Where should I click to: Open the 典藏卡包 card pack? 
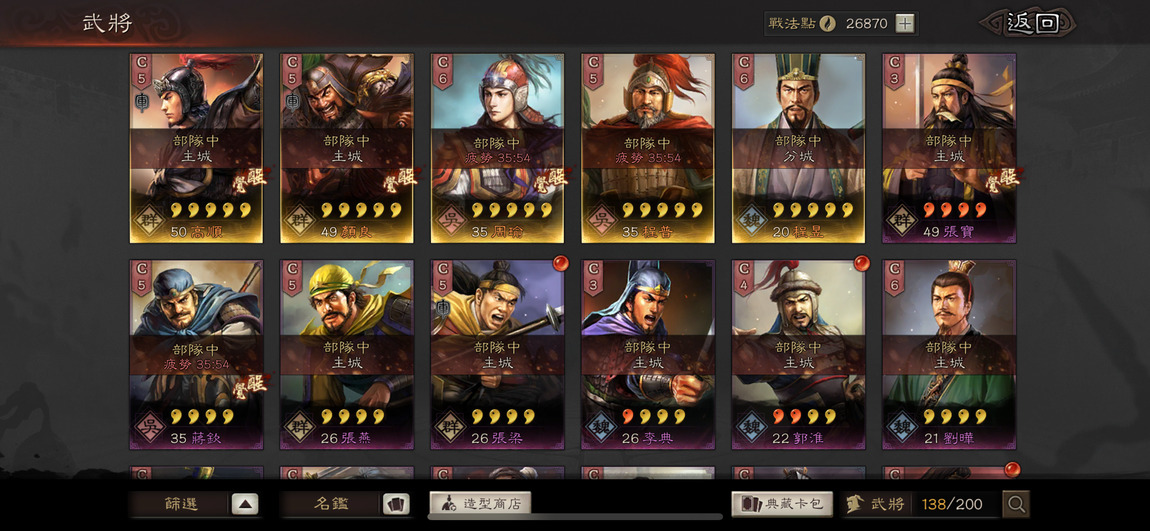782,504
